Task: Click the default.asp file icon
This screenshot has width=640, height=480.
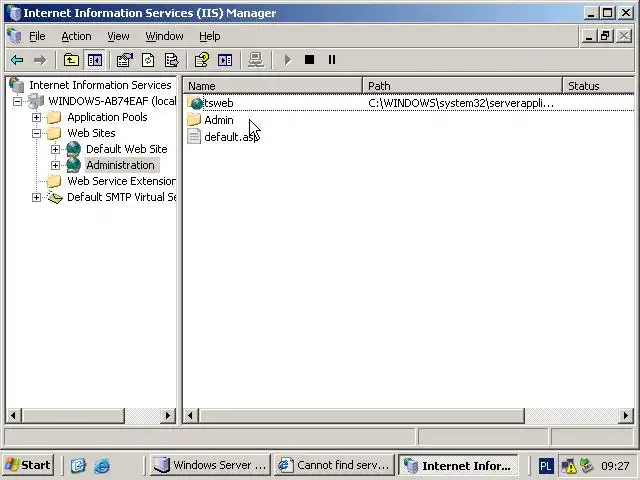Action: click(194, 136)
